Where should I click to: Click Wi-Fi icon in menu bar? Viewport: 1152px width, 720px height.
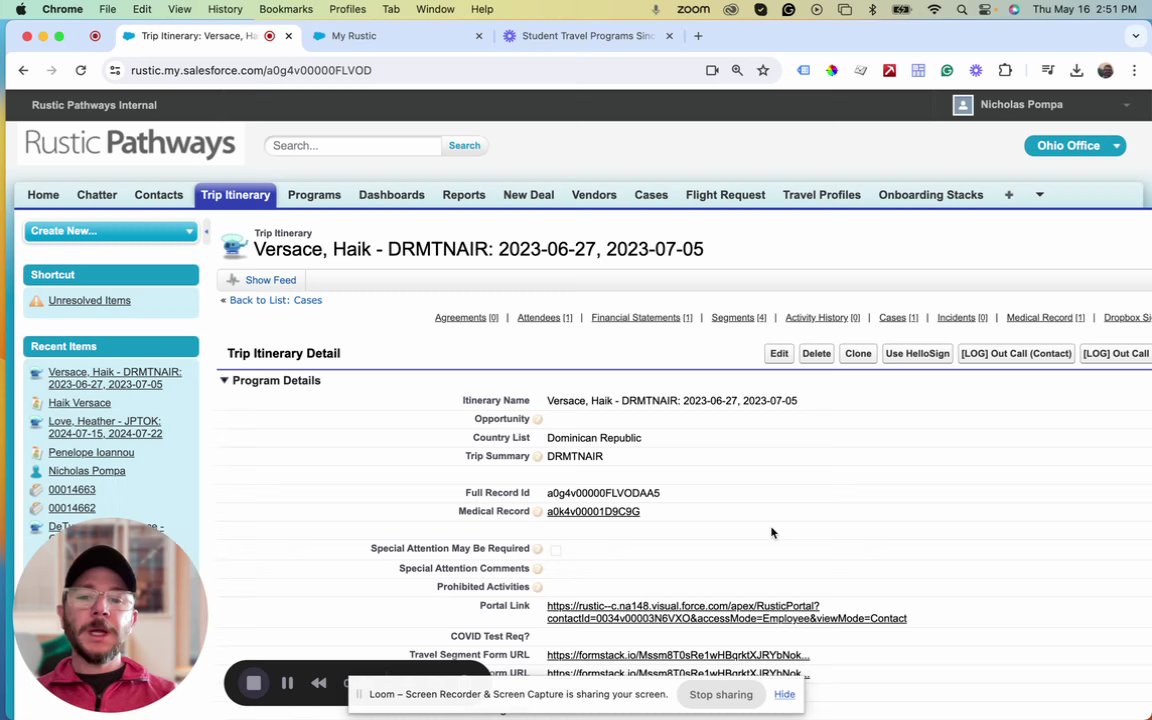pos(935,10)
